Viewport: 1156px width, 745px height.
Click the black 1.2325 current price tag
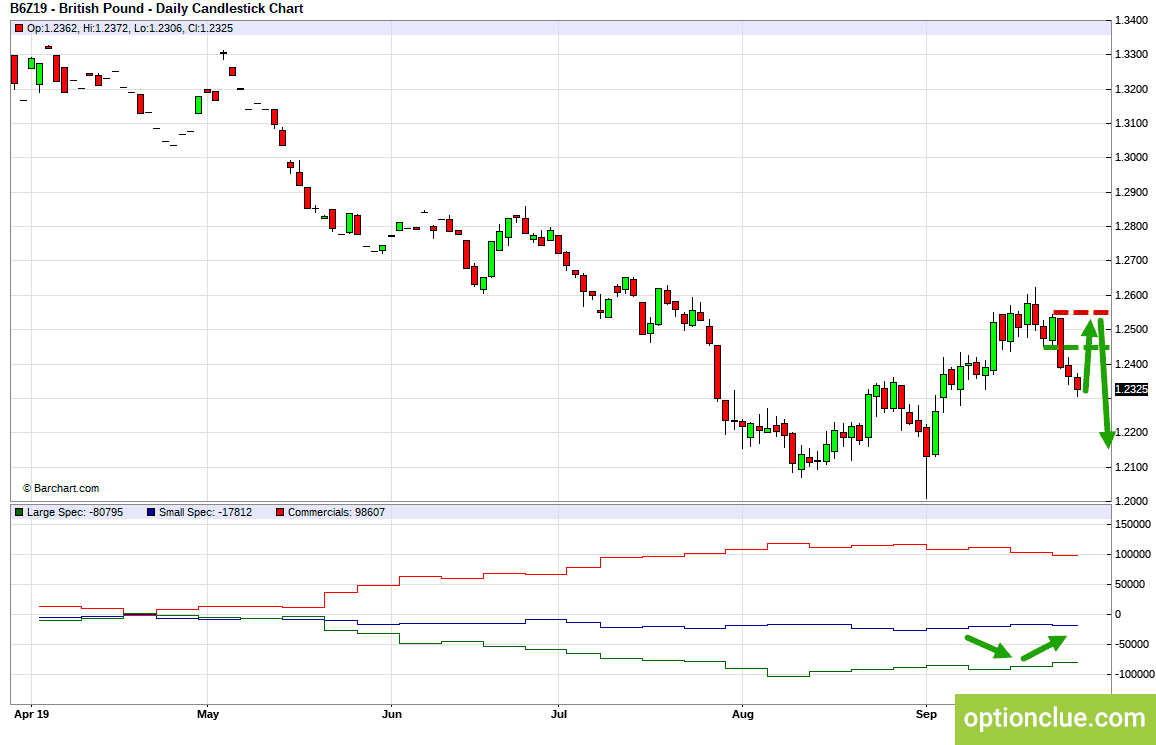tap(1131, 389)
